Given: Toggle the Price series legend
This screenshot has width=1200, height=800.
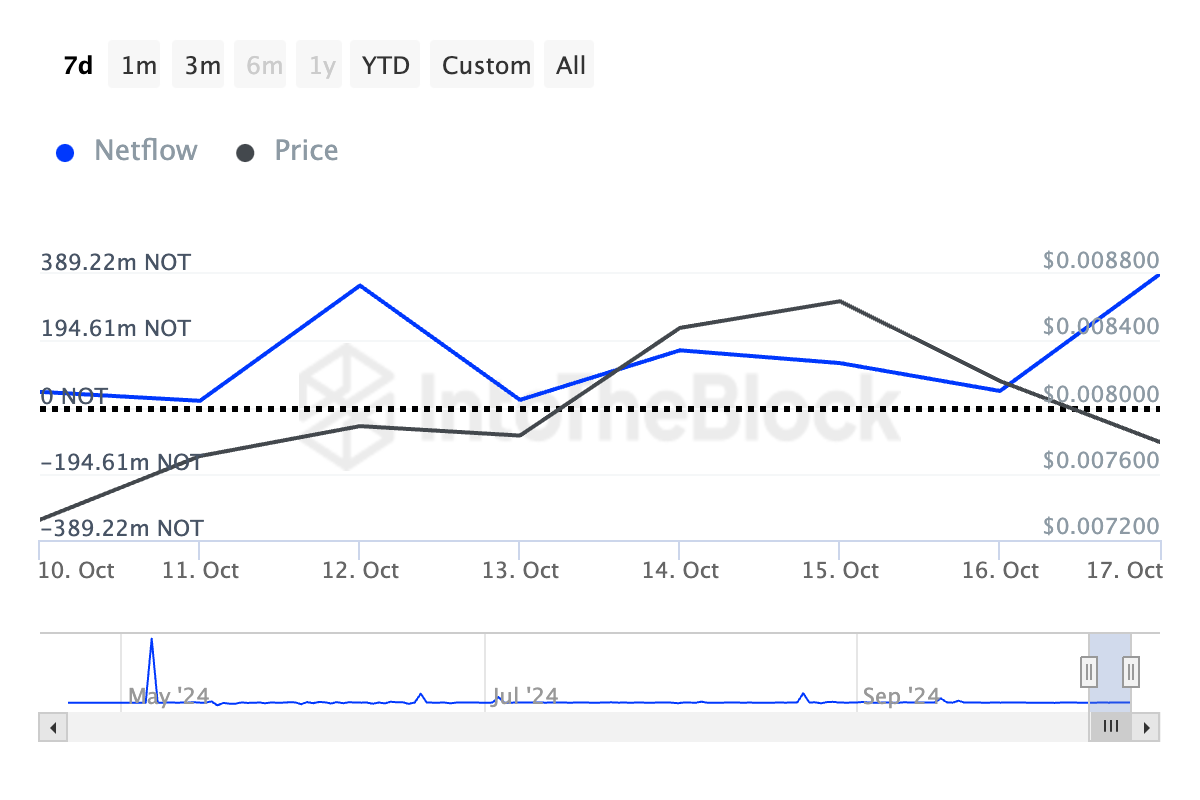Looking at the screenshot, I should click(x=306, y=151).
